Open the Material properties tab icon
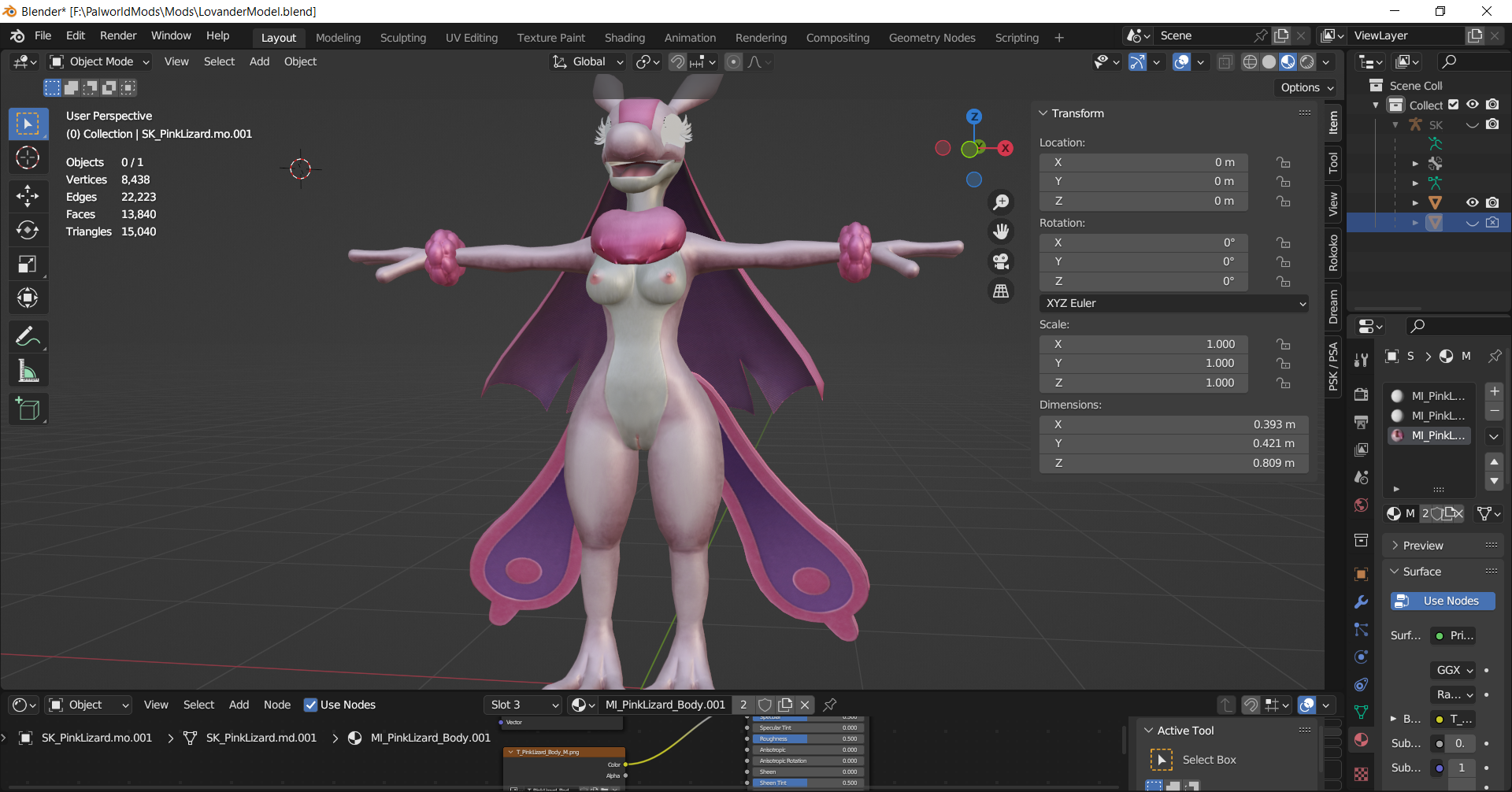The width and height of the screenshot is (1512, 792). (1361, 740)
